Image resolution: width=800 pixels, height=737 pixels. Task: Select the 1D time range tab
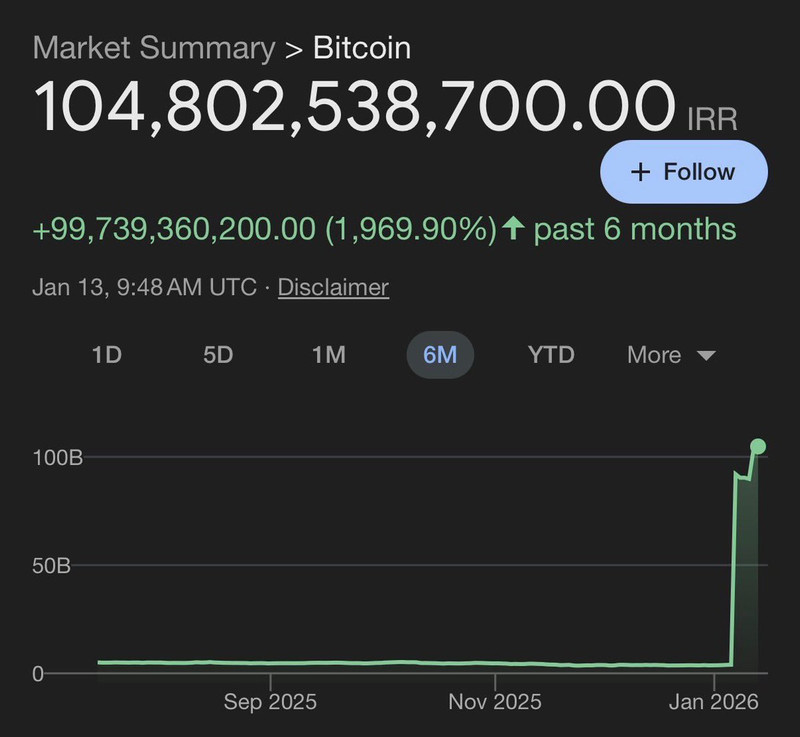(106, 355)
